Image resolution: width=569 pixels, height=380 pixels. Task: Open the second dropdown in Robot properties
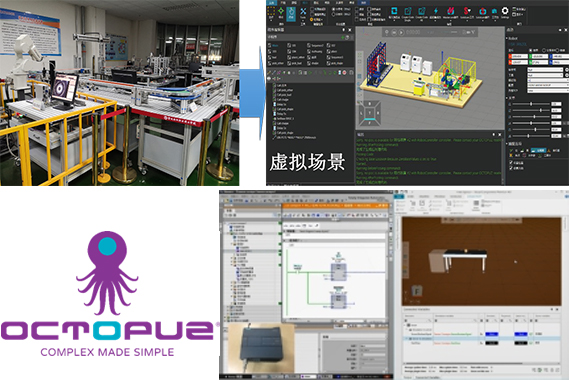pos(545,75)
